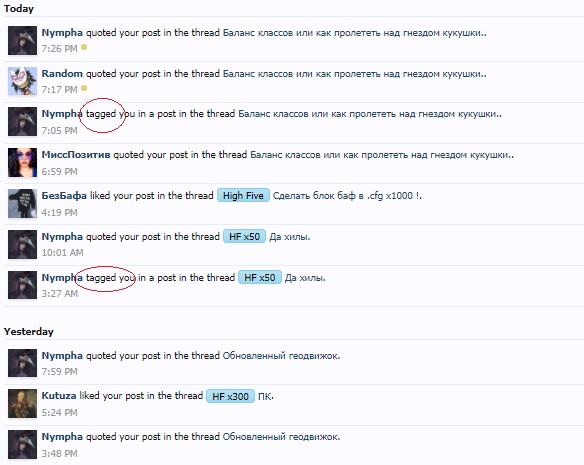Click HF x50 tag in 10:01 AM alert
This screenshot has height=465, width=584.
point(244,236)
